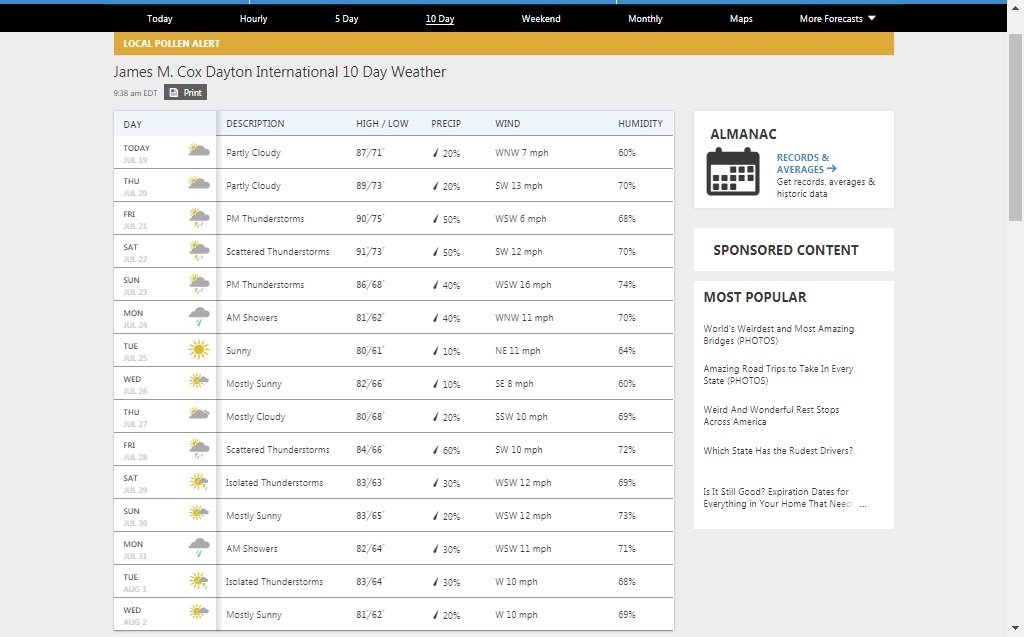Click Saturday Jul 29 isolated thunderstorms icon
1024x637 pixels.
coord(198,482)
